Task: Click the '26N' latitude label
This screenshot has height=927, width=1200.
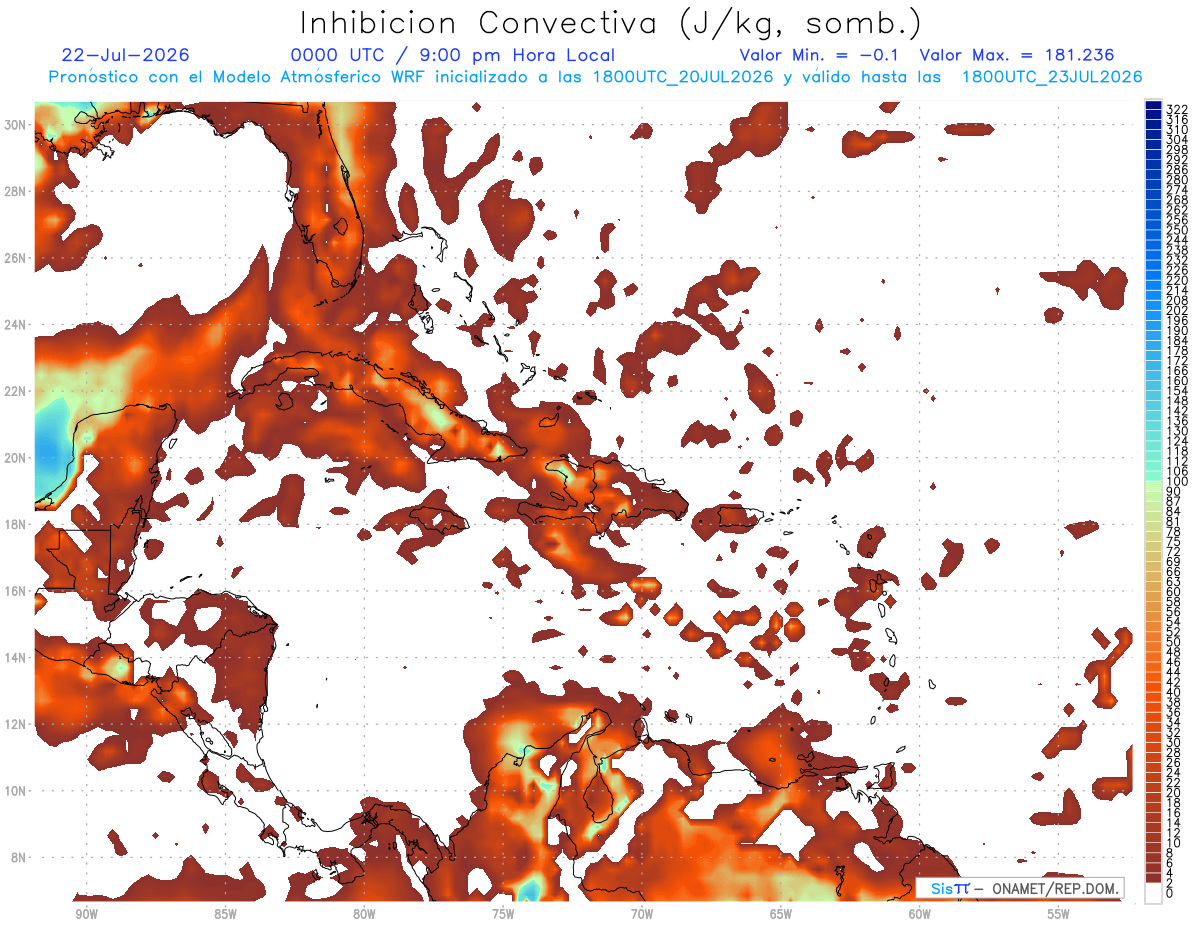Action: click(17, 258)
